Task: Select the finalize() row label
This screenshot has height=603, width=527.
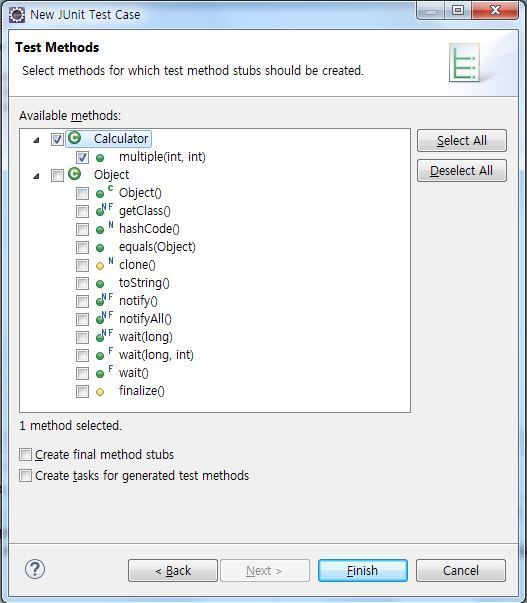Action: (x=142, y=391)
